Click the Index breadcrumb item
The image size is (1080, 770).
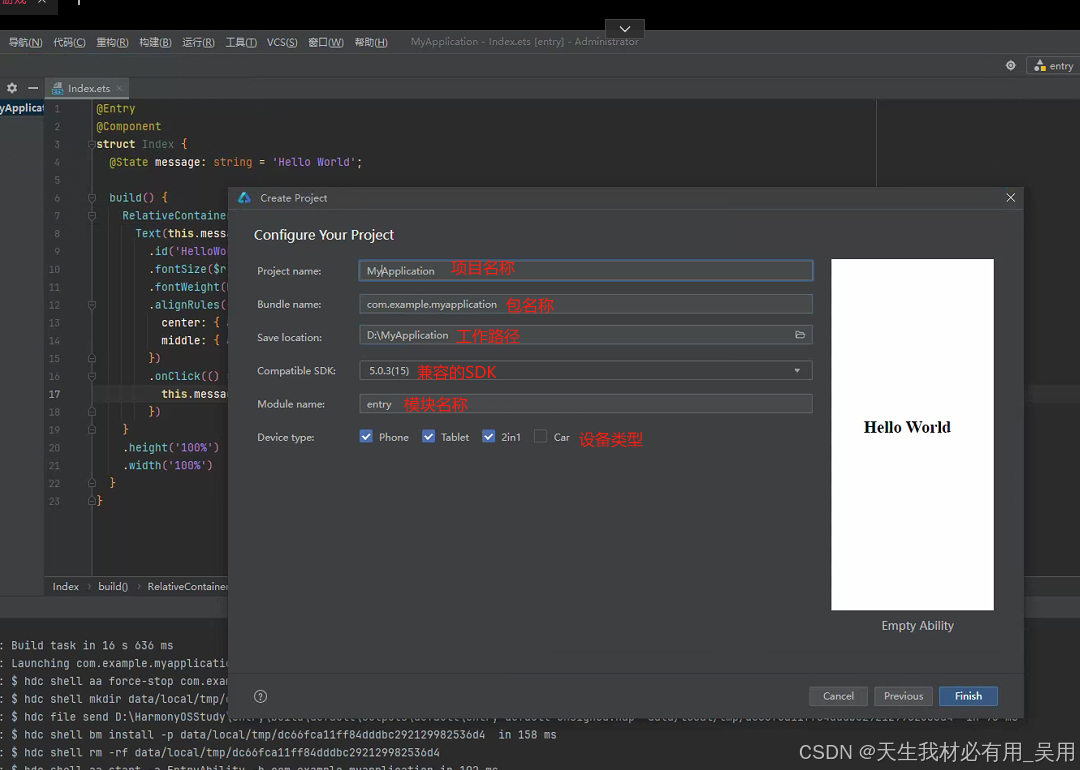click(x=65, y=586)
